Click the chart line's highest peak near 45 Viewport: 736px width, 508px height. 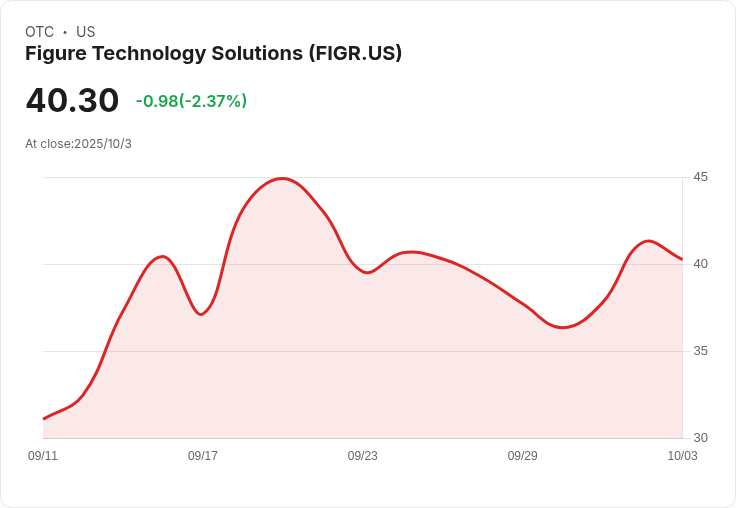click(x=282, y=178)
